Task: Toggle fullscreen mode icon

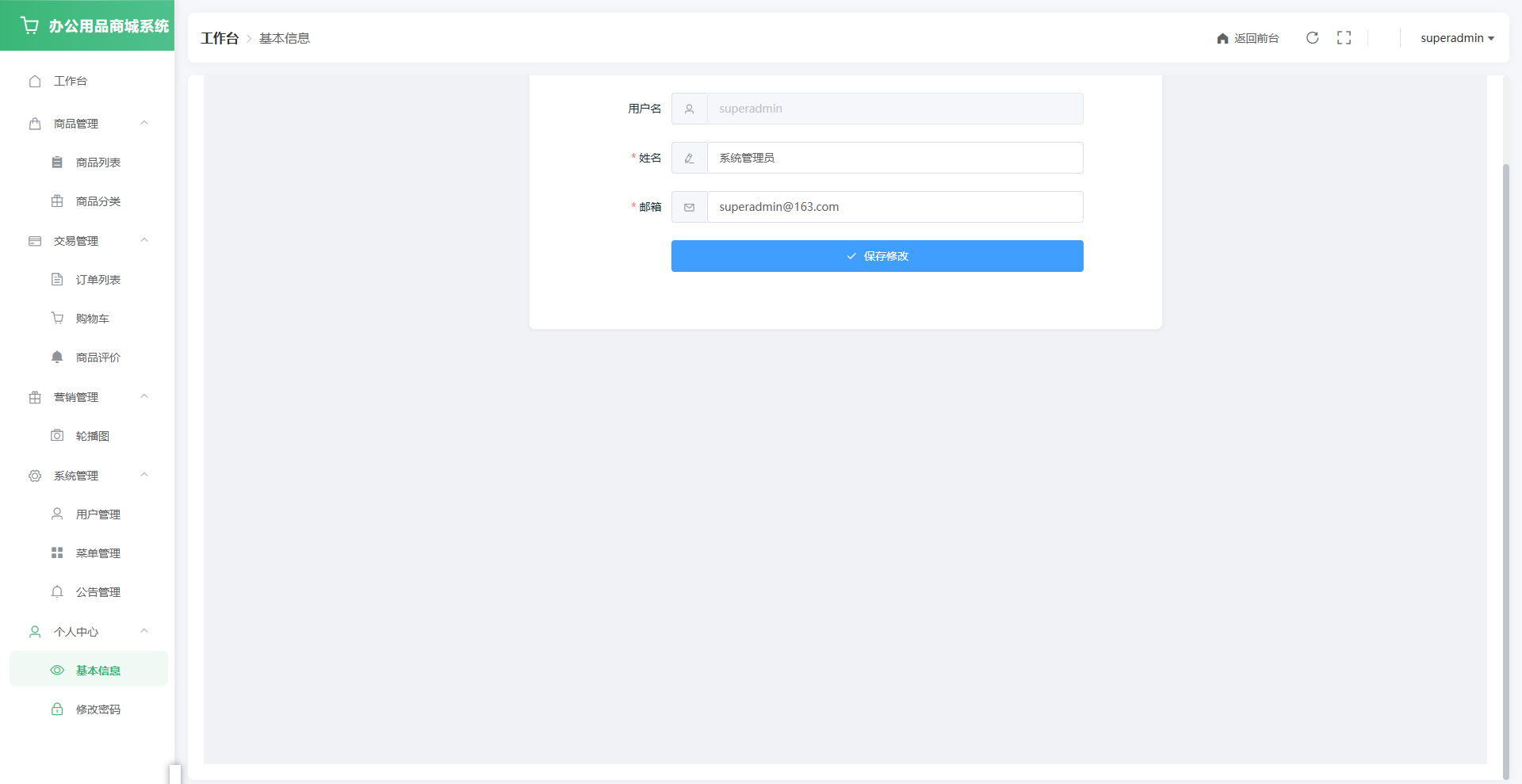Action: [1344, 38]
